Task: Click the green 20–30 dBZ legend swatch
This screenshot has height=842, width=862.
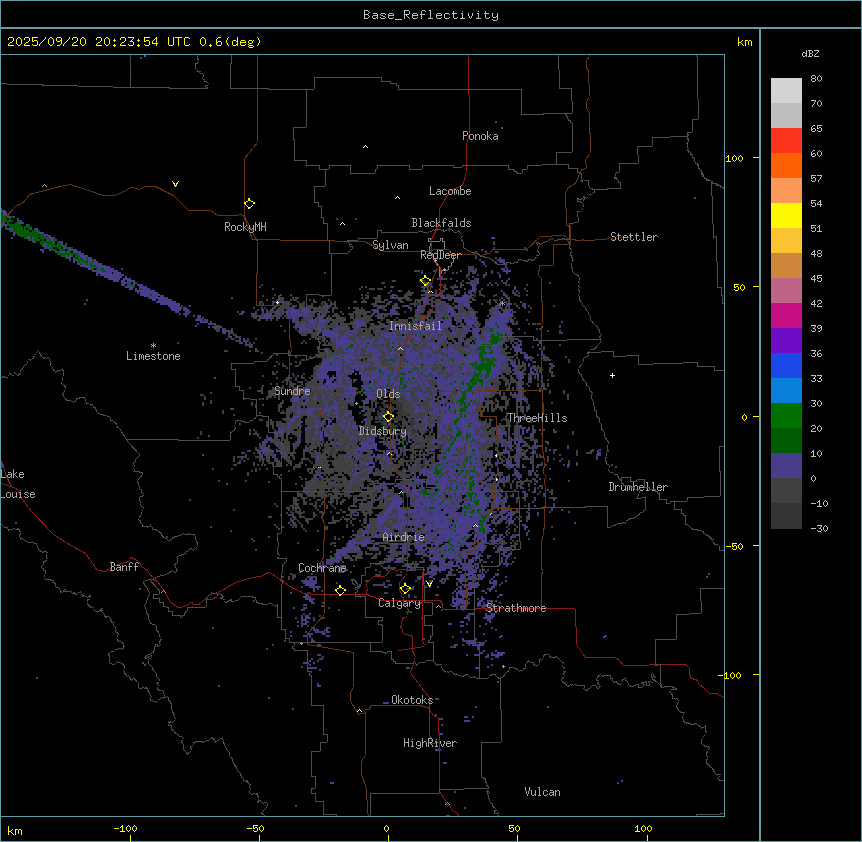Action: tap(786, 415)
